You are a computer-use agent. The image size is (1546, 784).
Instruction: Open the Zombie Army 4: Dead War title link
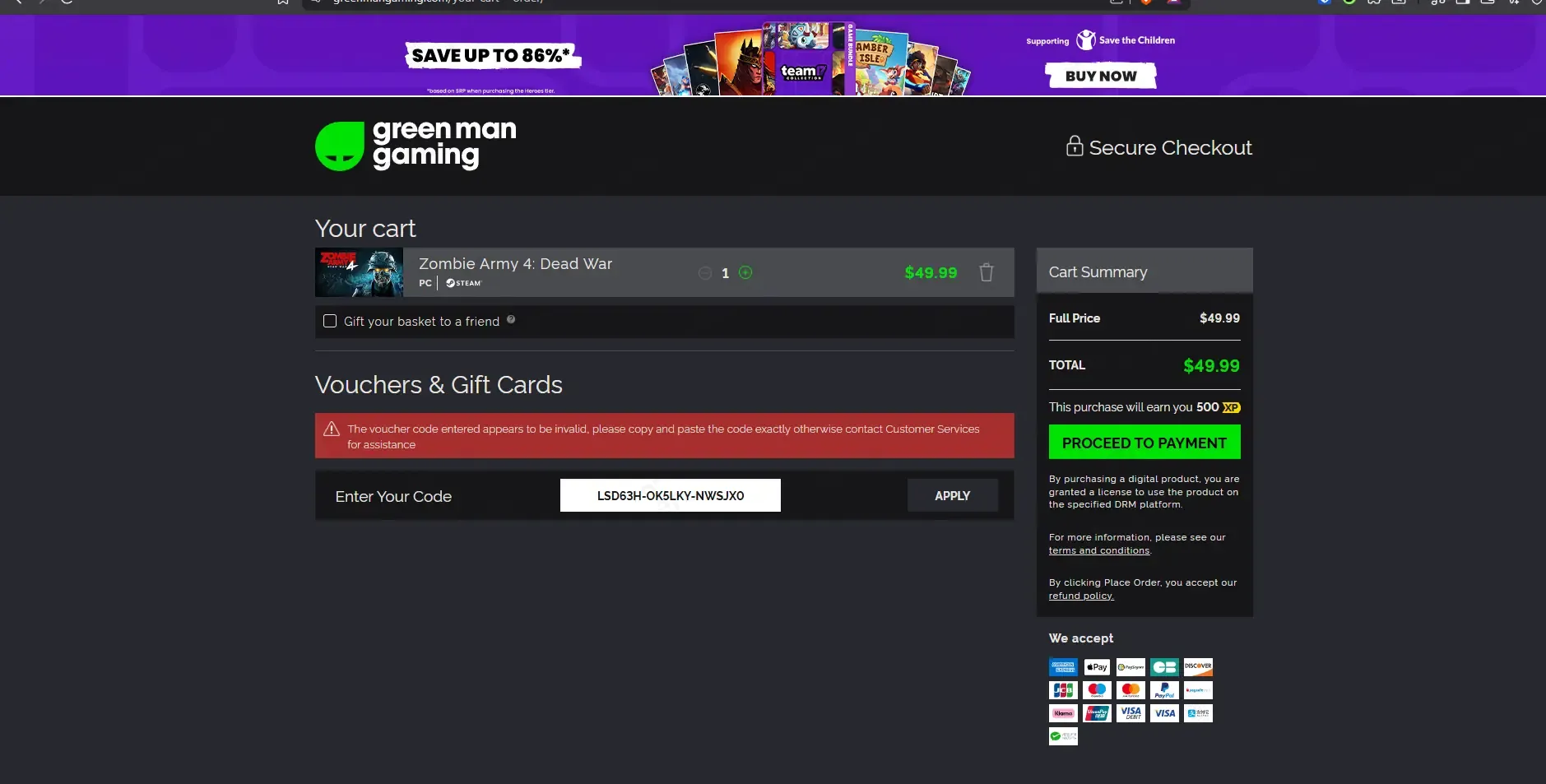tap(515, 263)
